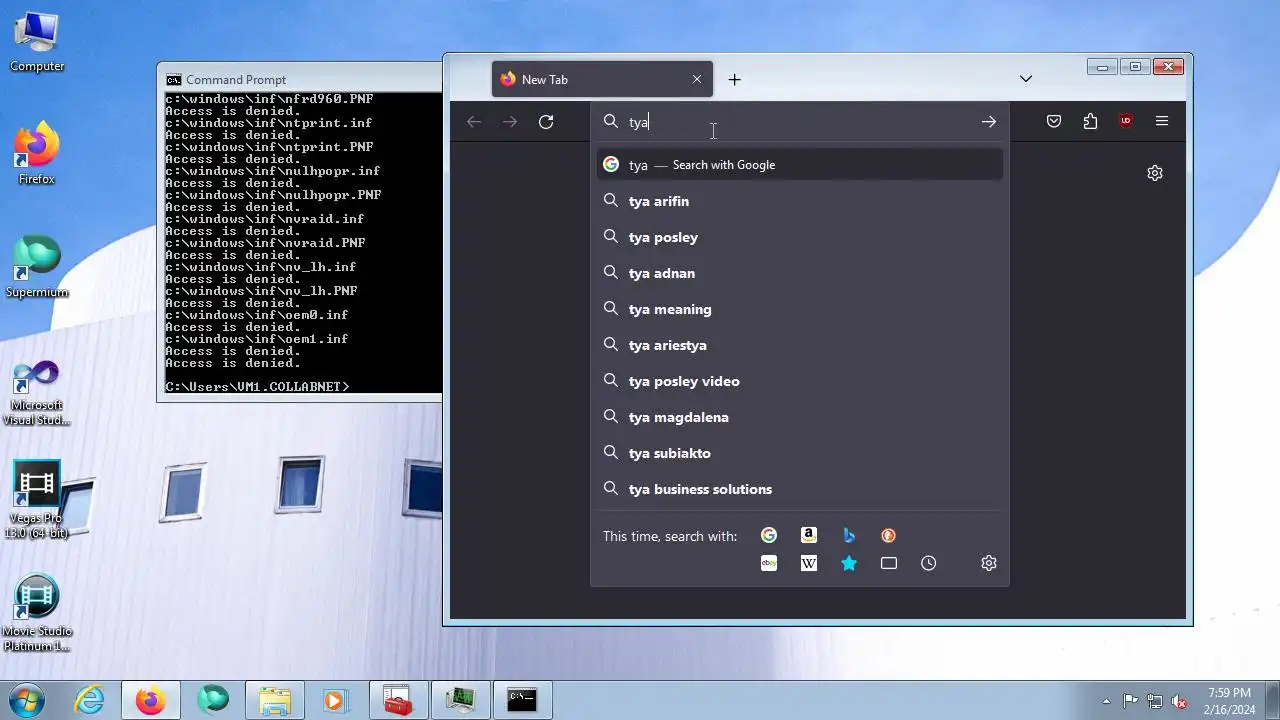Open the red toolbox taskbar app

pos(398,700)
